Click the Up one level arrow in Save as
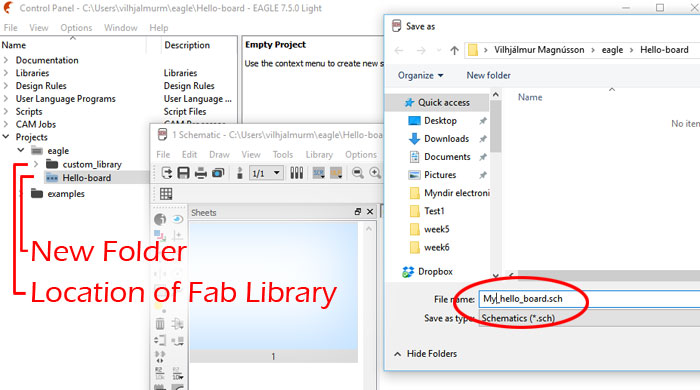Screen dimensions: 700x390 point(454,50)
